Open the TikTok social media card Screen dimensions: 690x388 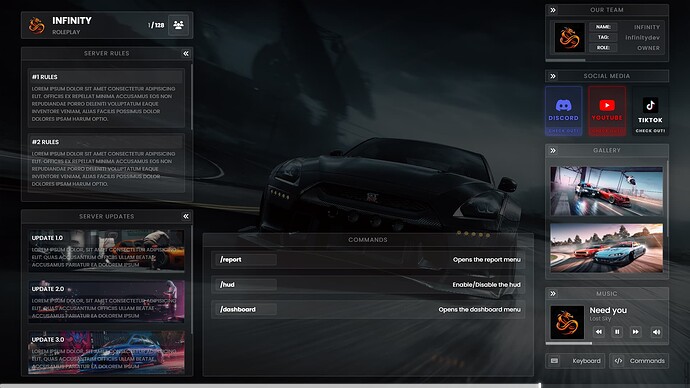point(650,111)
